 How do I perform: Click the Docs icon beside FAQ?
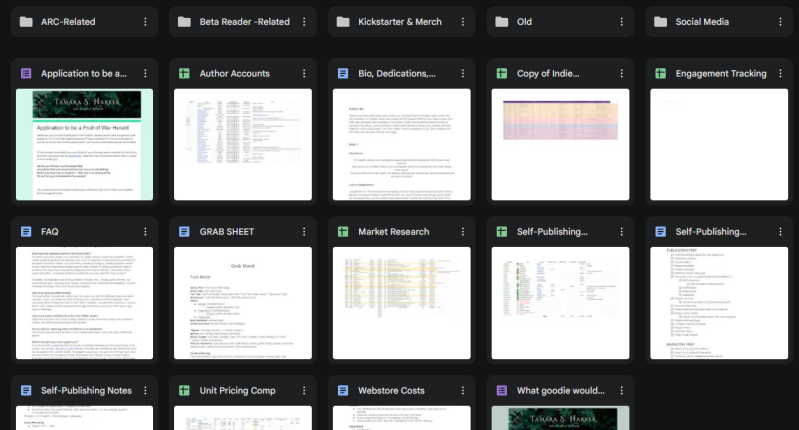click(26, 232)
